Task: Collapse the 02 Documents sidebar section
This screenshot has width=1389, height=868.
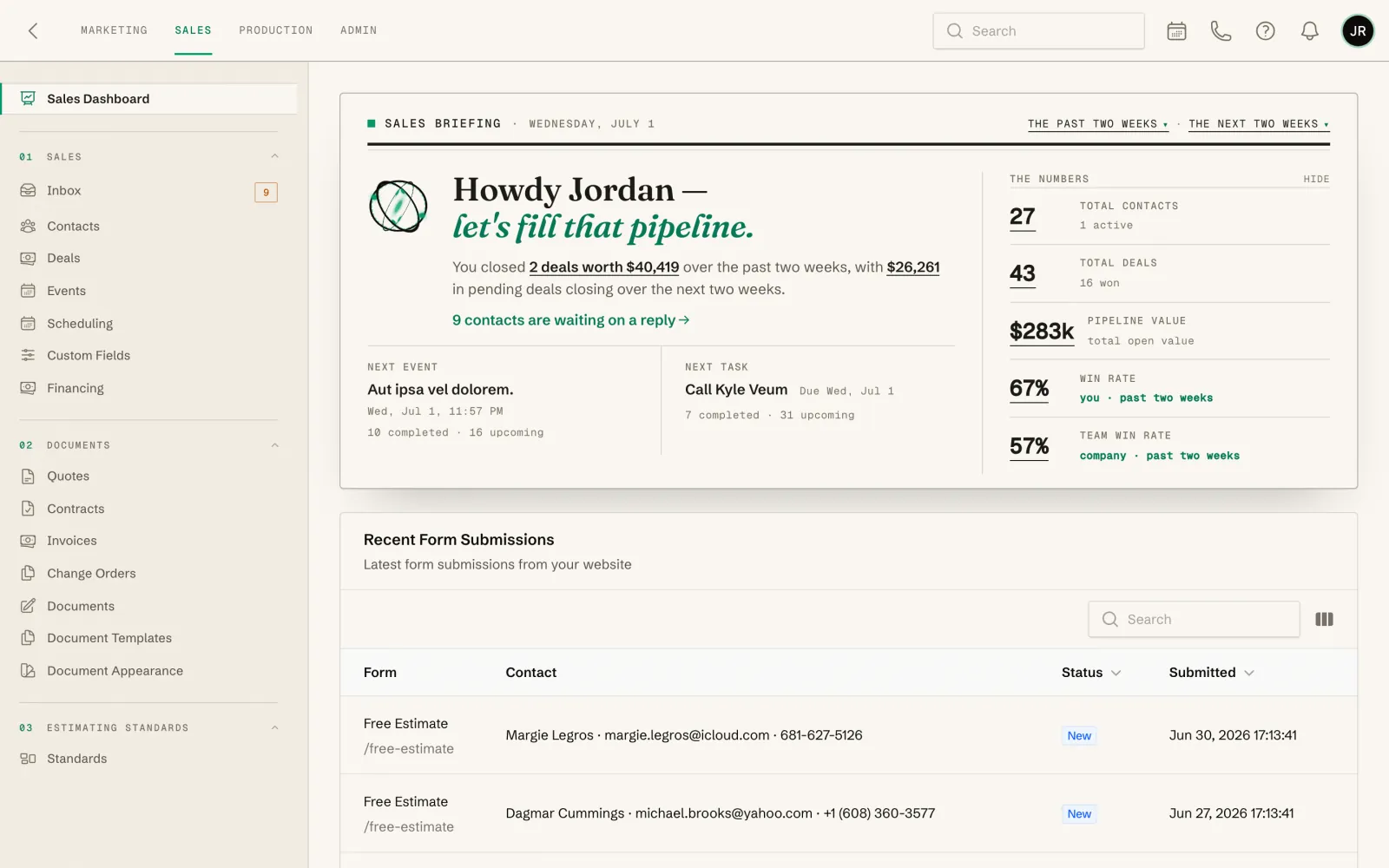Action: click(x=274, y=445)
